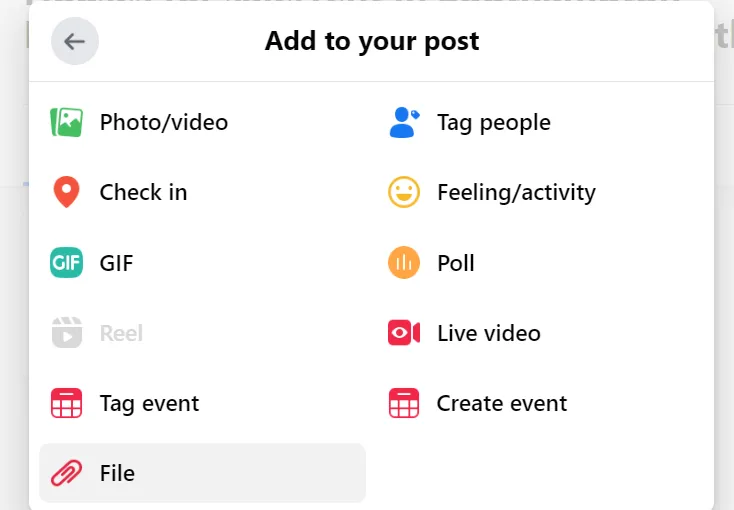Select the Check in option
The image size is (734, 510).
click(x=143, y=192)
